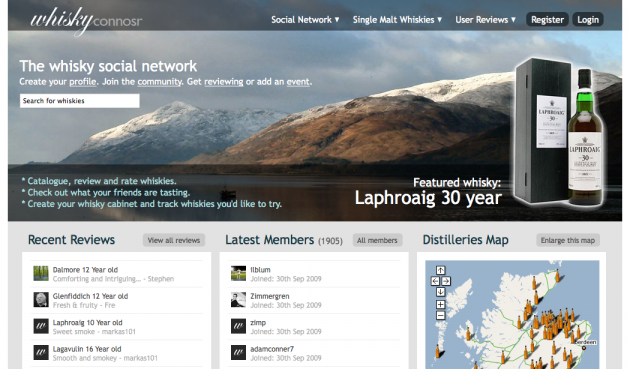
Task: Click 'Sweet smoke - markas101' text
Action: 94,332
